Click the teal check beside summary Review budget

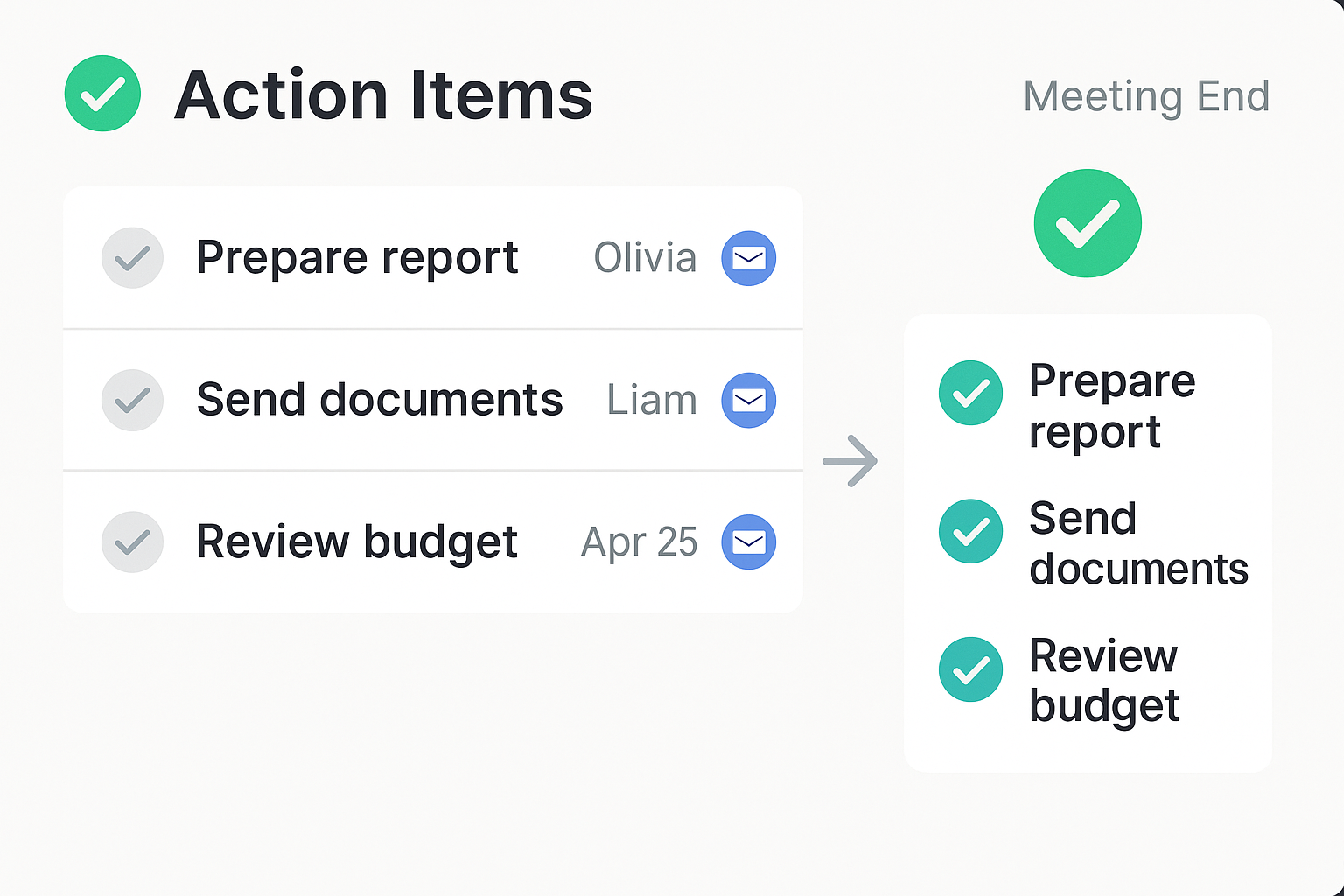tap(970, 669)
